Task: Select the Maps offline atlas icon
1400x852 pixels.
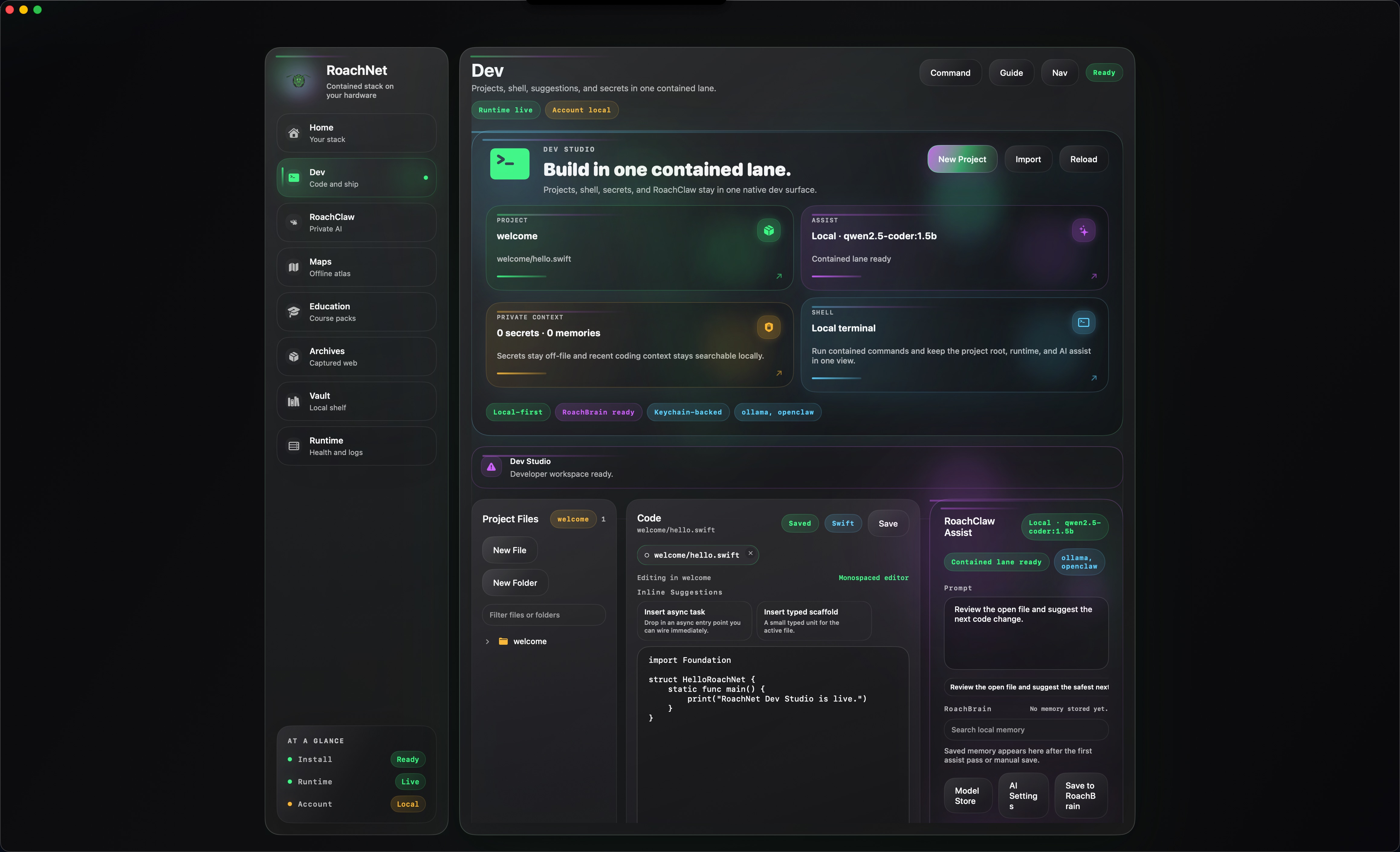Action: coord(293,267)
